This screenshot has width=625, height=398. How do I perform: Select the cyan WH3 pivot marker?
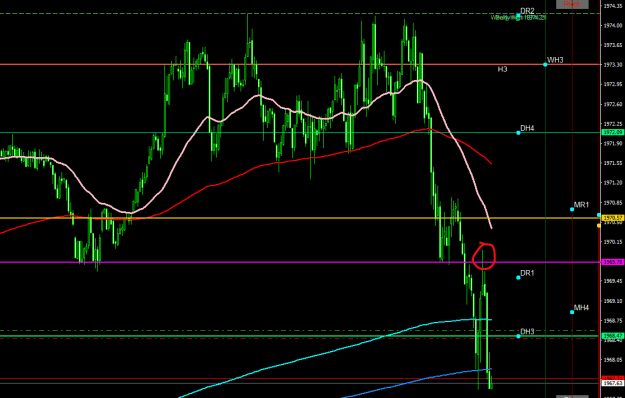click(x=545, y=65)
